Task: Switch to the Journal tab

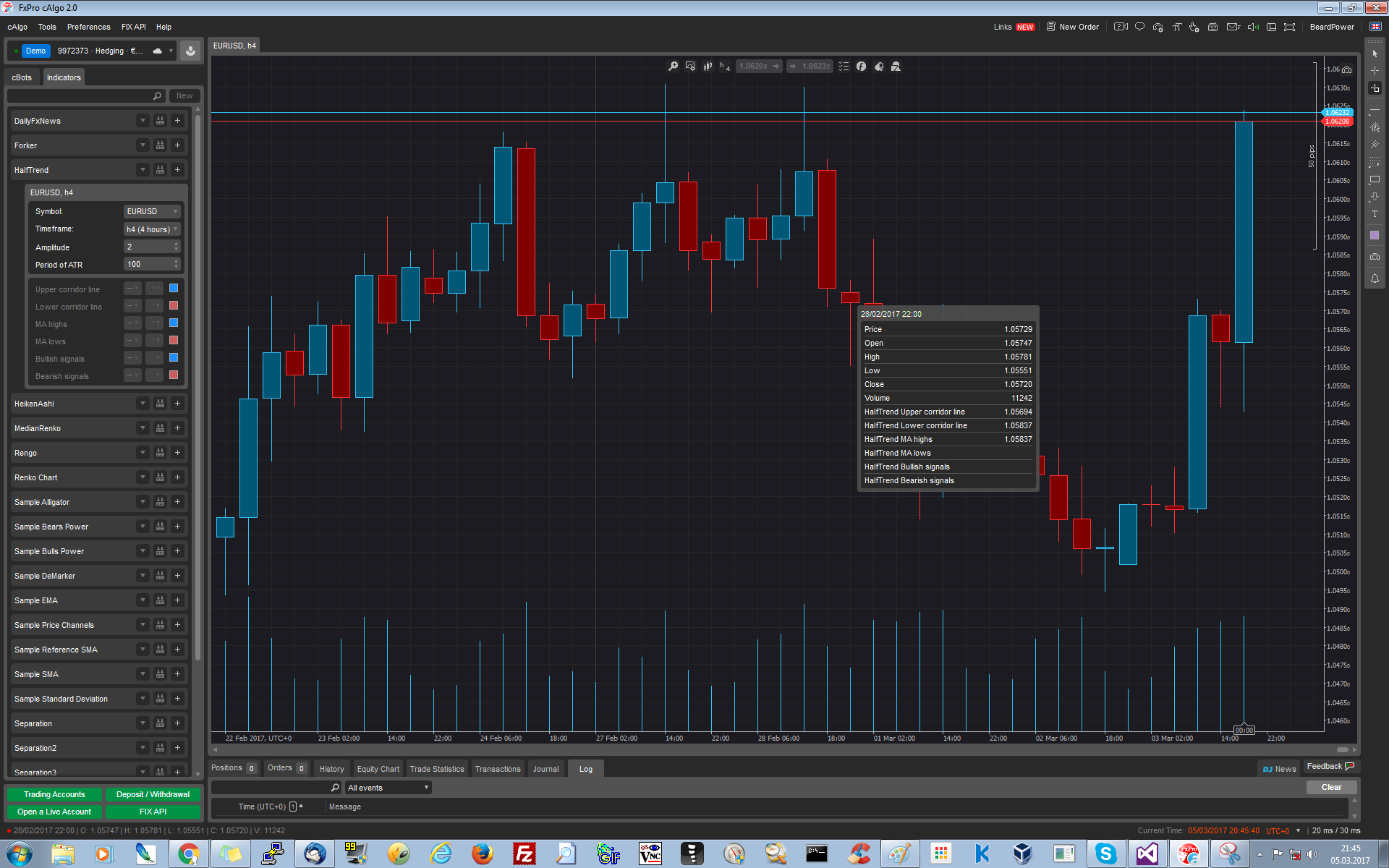Action: pyautogui.click(x=546, y=769)
